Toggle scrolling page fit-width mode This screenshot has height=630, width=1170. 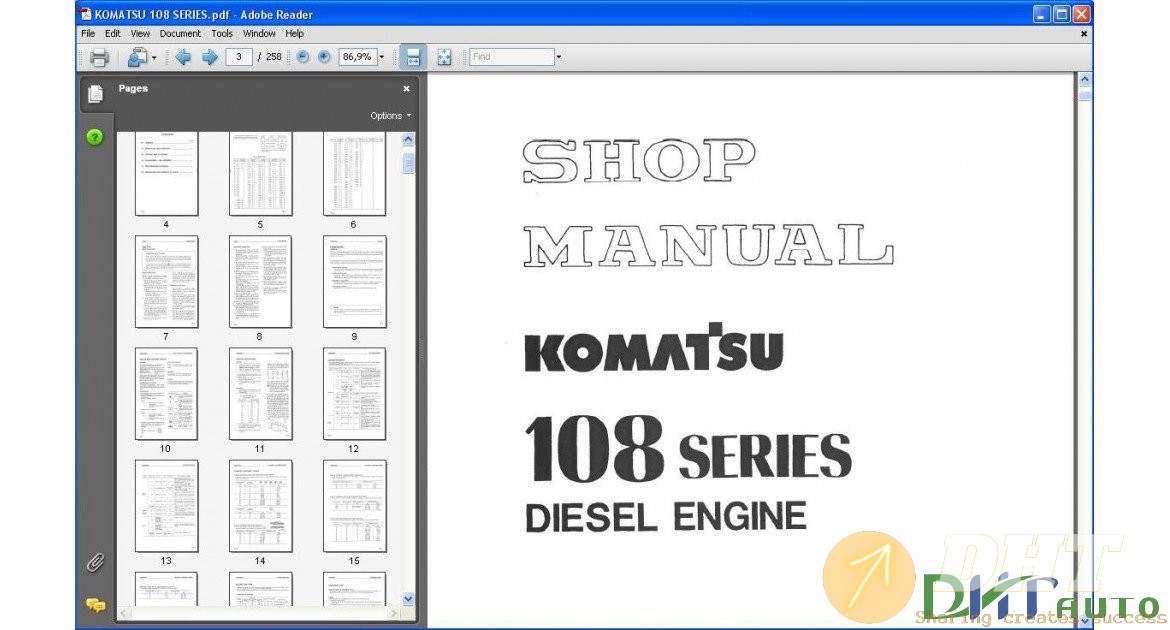pyautogui.click(x=413, y=57)
